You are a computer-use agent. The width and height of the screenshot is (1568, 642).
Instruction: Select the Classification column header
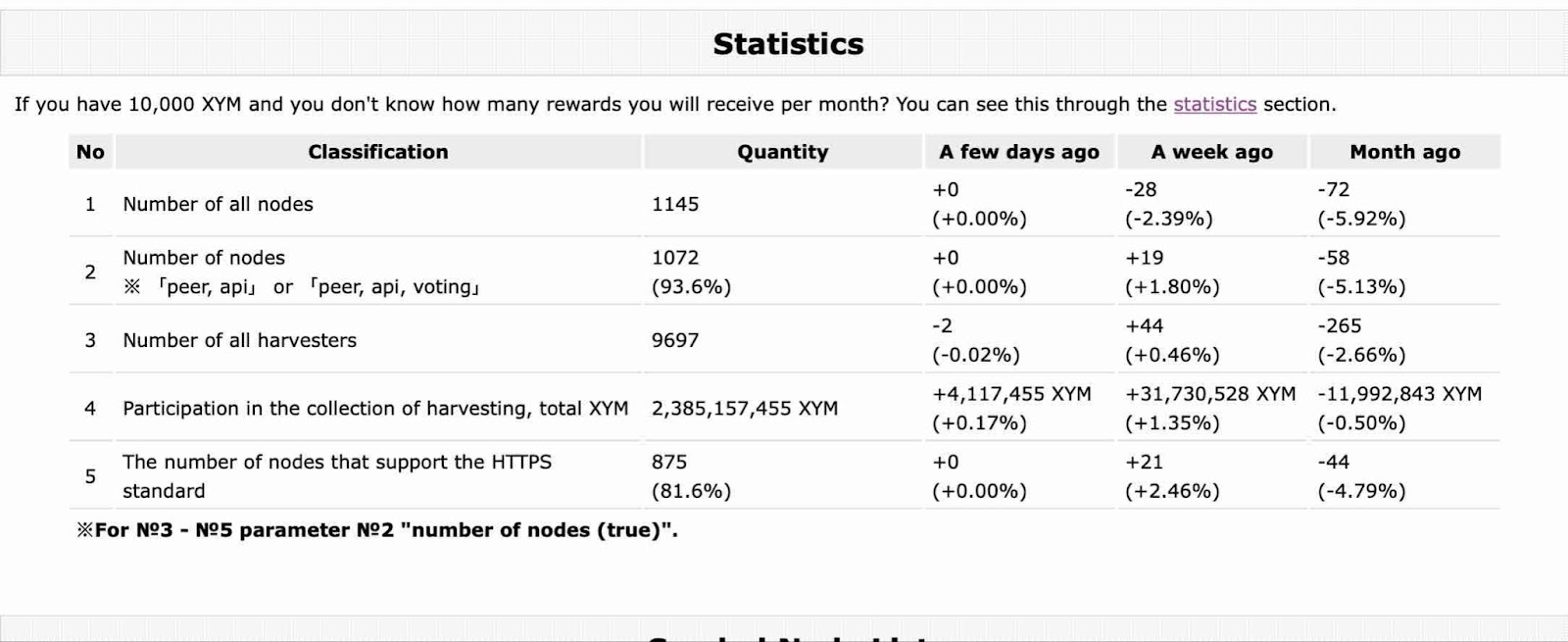pyautogui.click(x=378, y=152)
